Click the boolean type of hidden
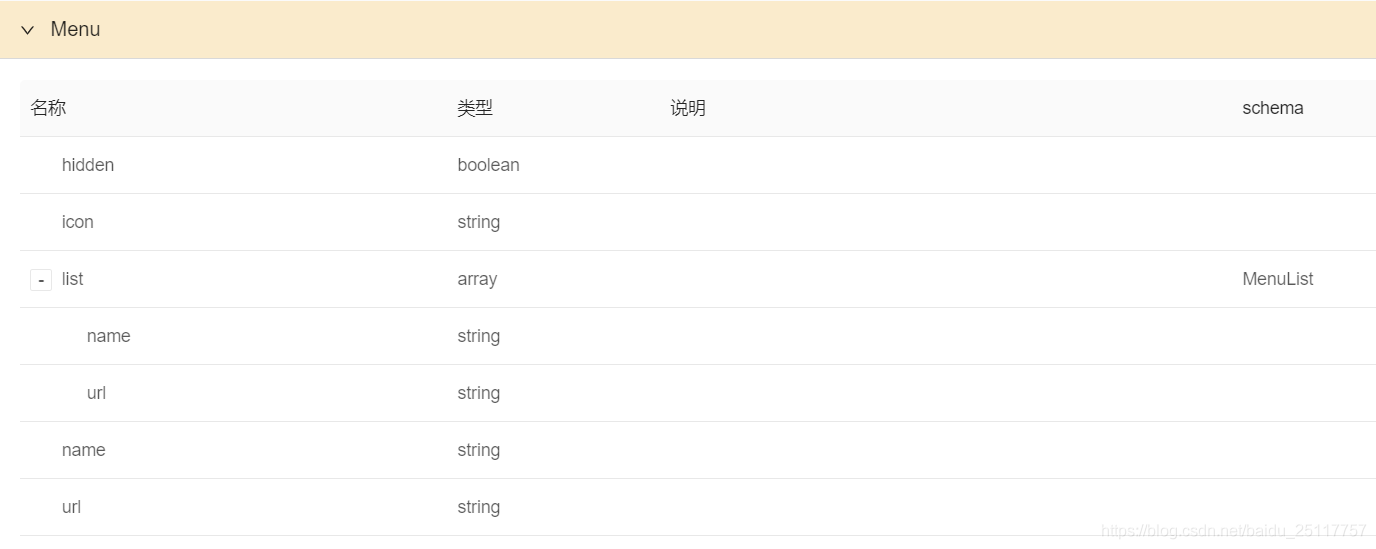1376x549 pixels. 488,165
